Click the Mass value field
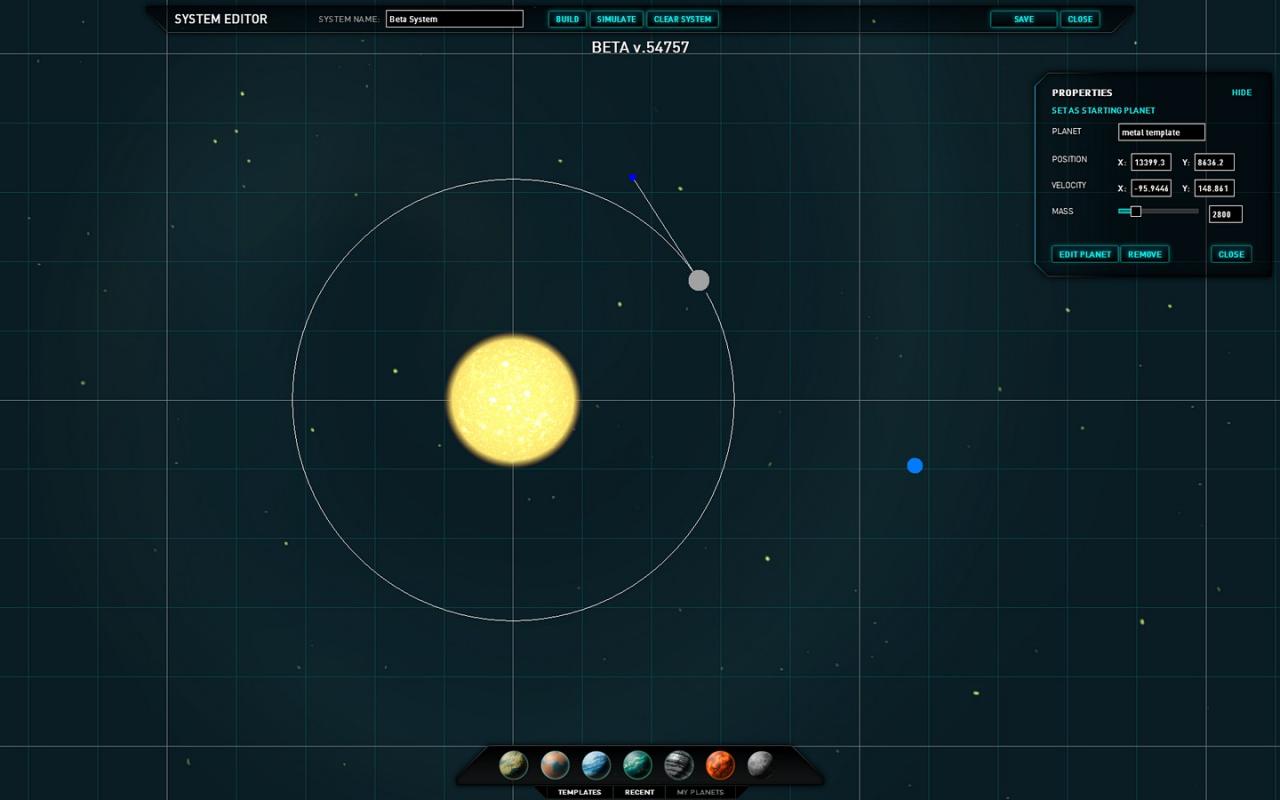Viewport: 1280px width, 800px height. 1226,214
